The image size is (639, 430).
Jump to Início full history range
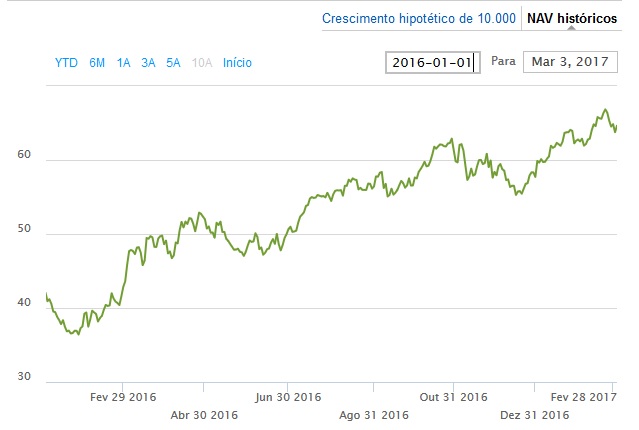coord(238,63)
